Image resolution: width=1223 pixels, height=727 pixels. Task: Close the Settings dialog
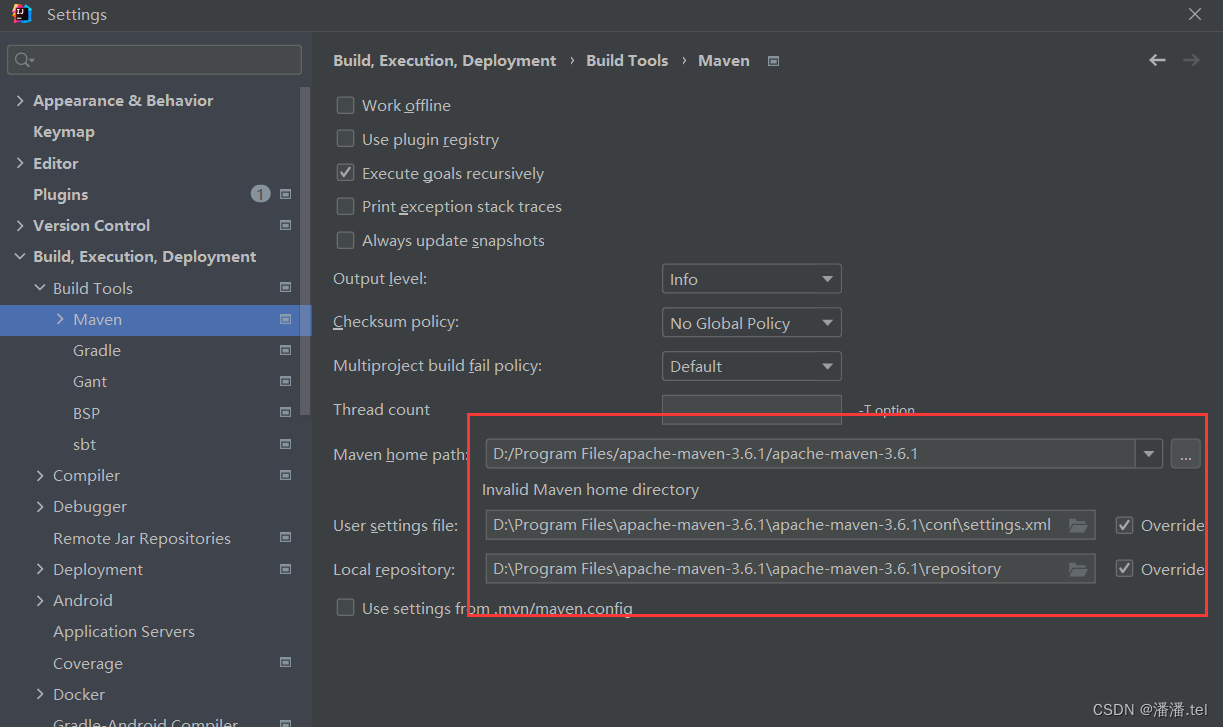[1195, 14]
